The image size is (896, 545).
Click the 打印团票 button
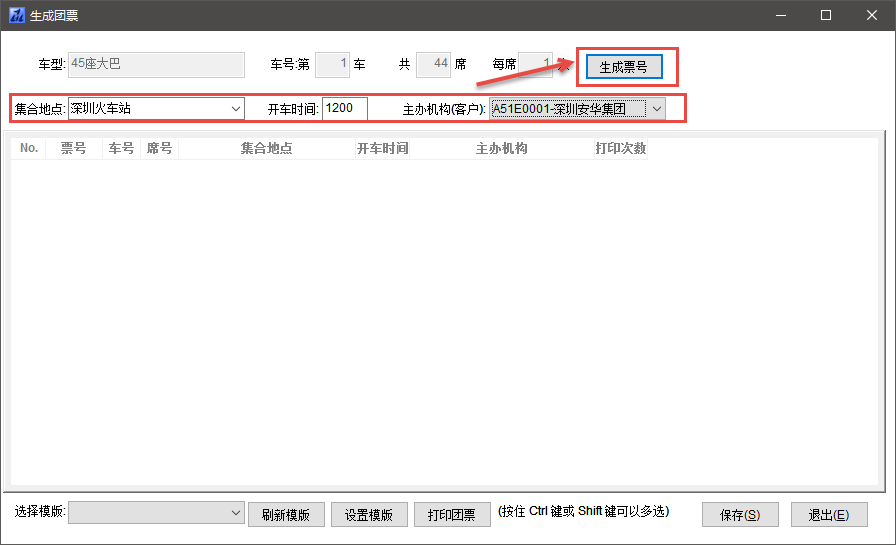coord(451,515)
